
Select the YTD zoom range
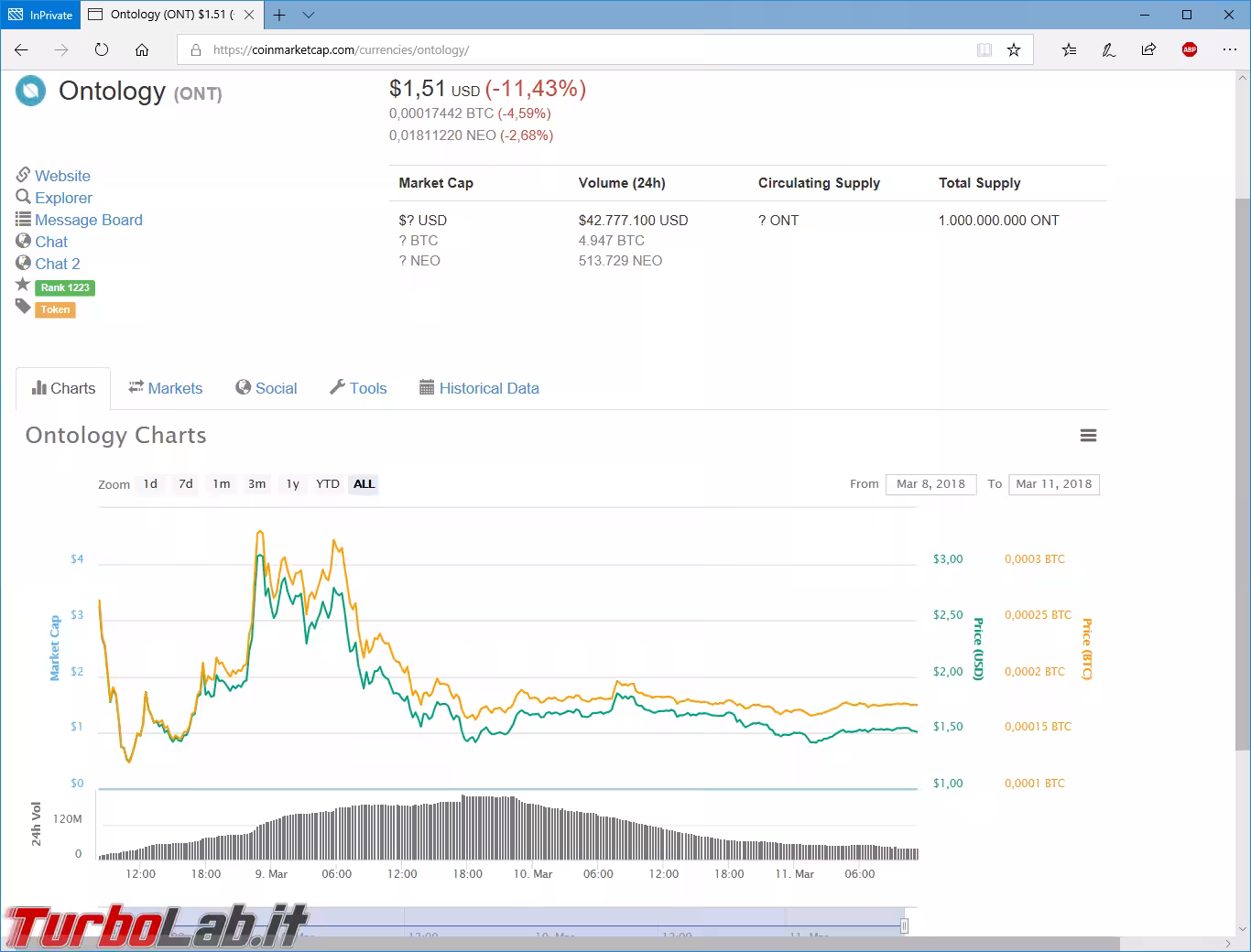click(x=328, y=484)
